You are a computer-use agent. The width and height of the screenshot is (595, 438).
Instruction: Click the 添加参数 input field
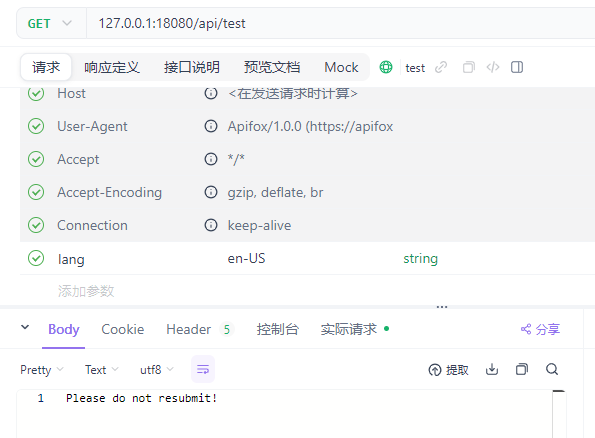[x=86, y=291]
